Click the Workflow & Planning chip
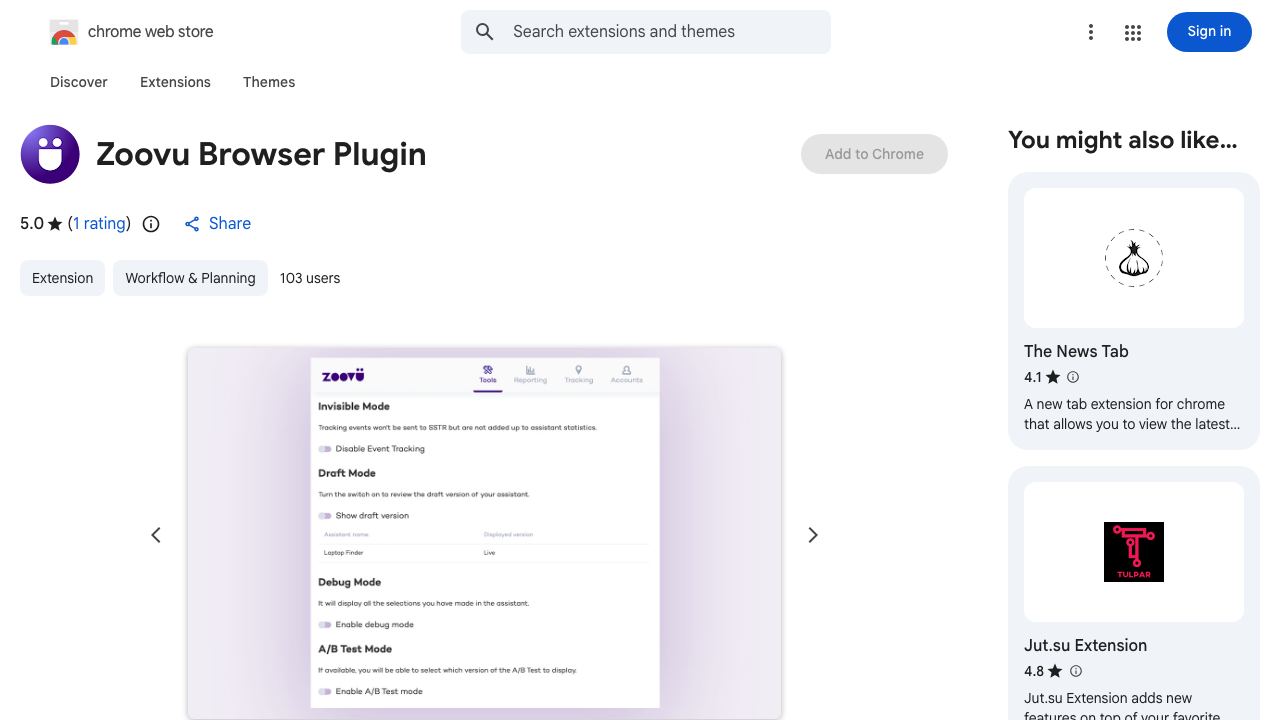This screenshot has height=720, width=1280. click(190, 278)
